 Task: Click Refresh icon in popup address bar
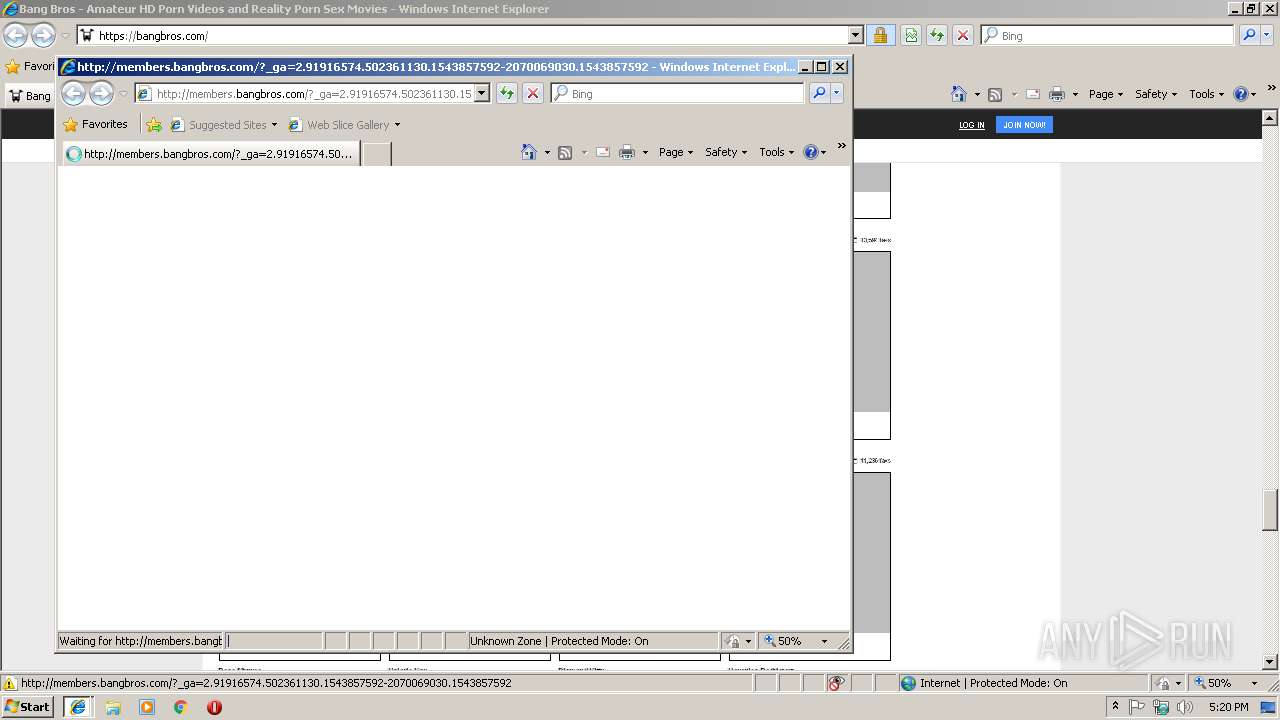pos(507,93)
